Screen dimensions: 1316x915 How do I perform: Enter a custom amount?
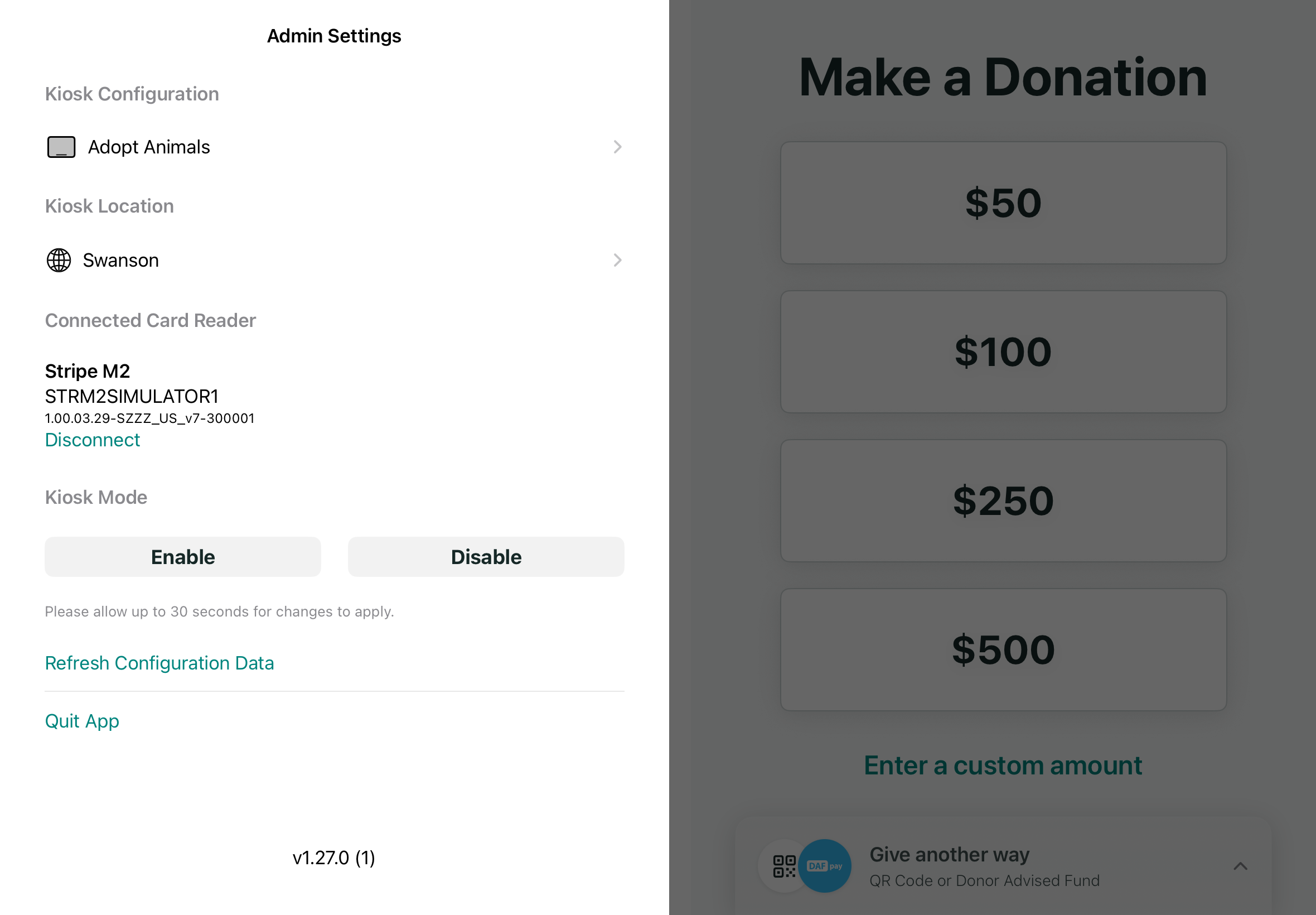1002,765
